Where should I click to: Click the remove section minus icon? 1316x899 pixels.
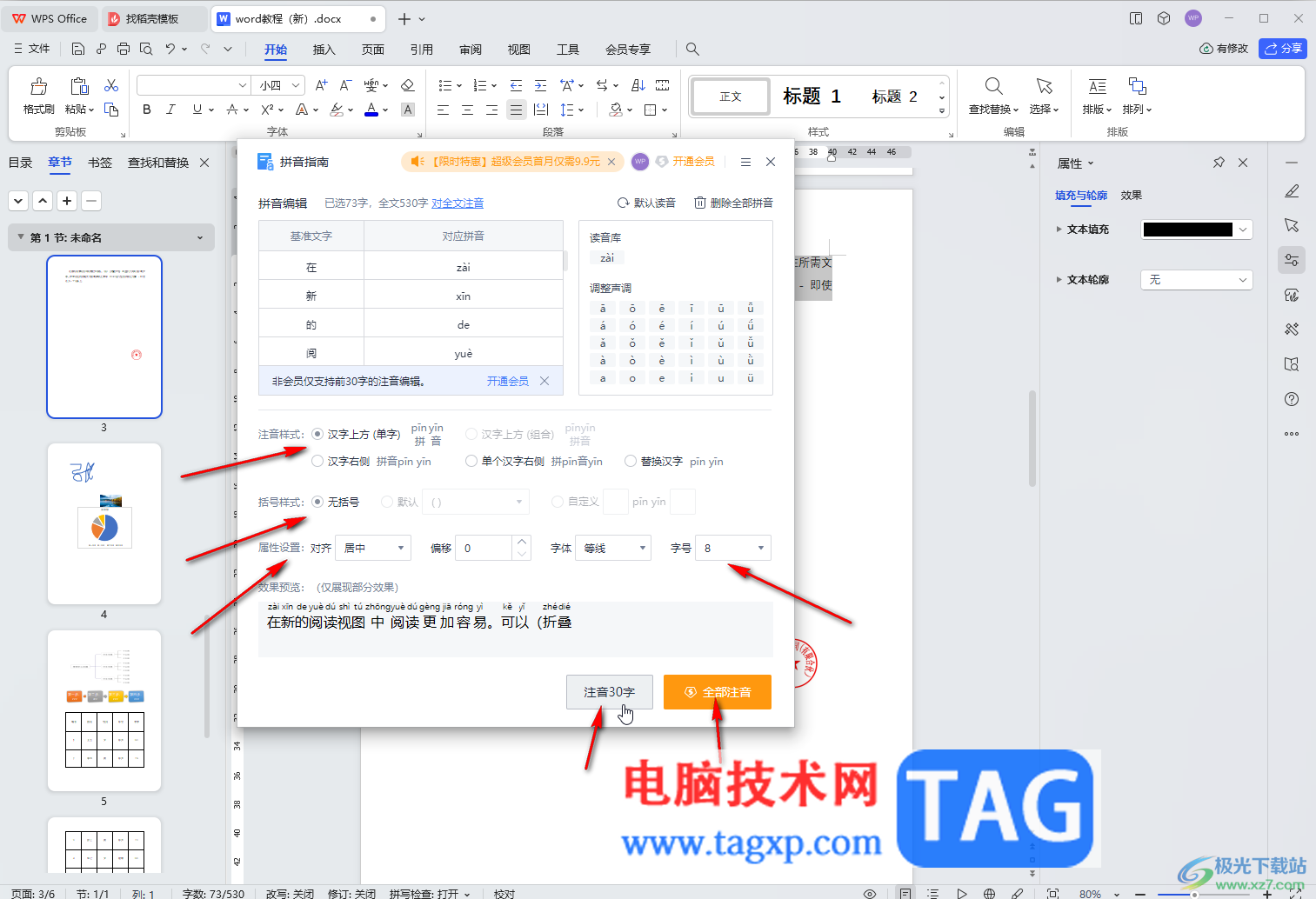[91, 201]
